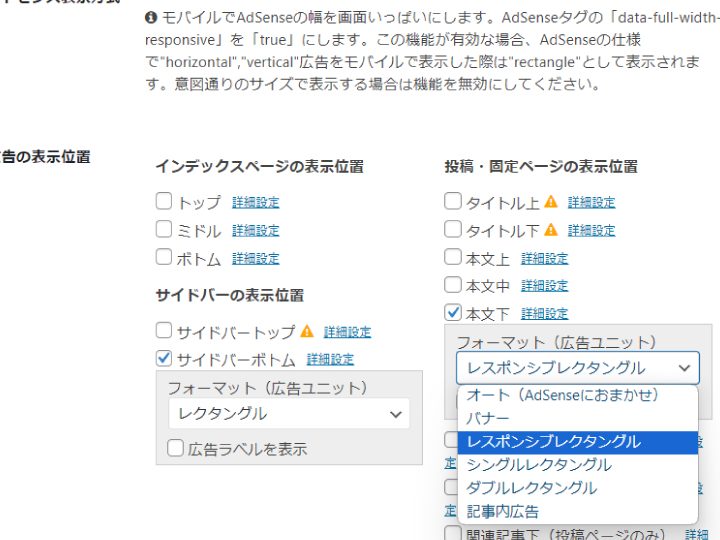Select 記事内広告 from the format list
This screenshot has height=540, width=720.
(578, 512)
